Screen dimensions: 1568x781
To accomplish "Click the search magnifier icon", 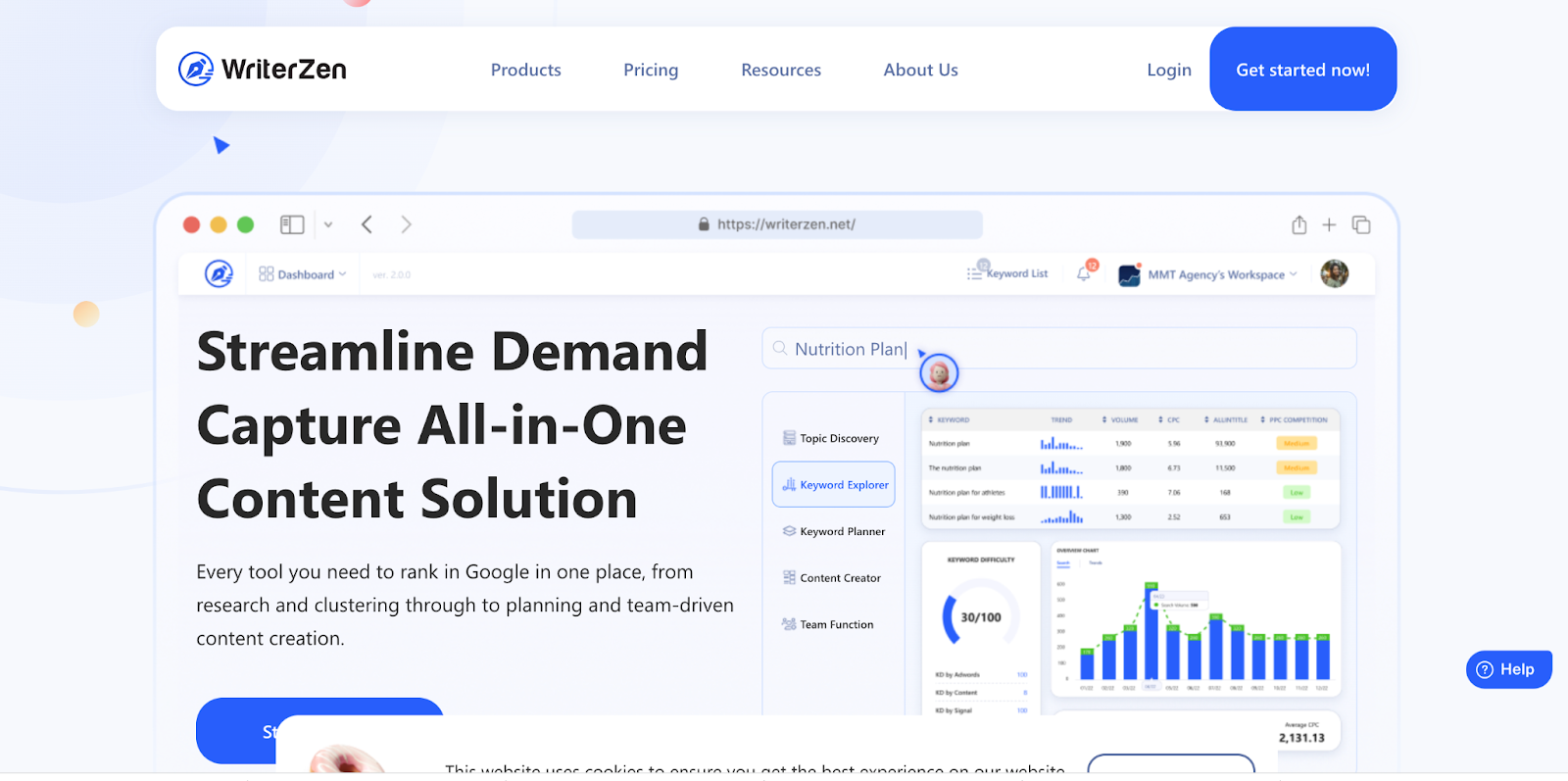I will [780, 348].
